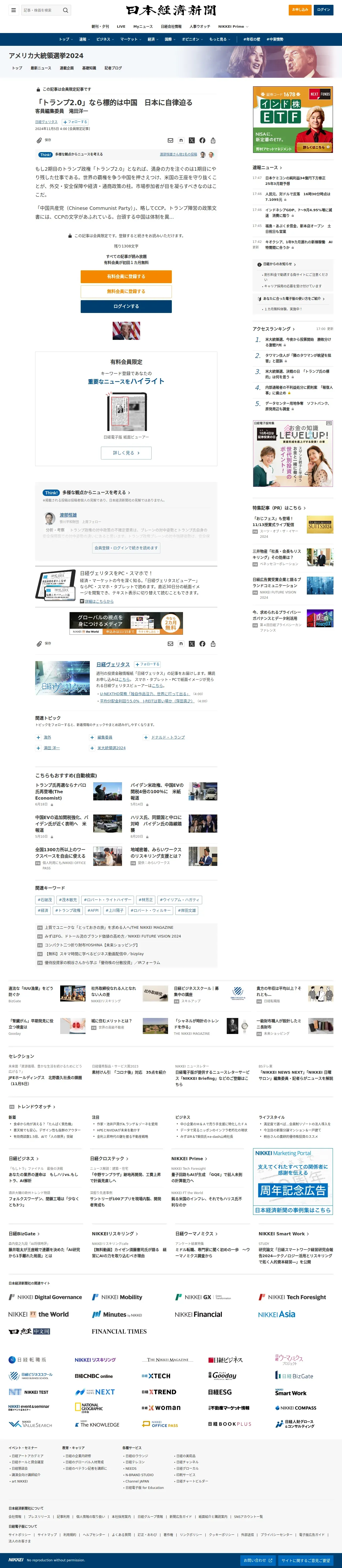This screenshot has height=1568, width=342.
Task: Toggle 保存 save clip under the headline
Action: tap(44, 140)
